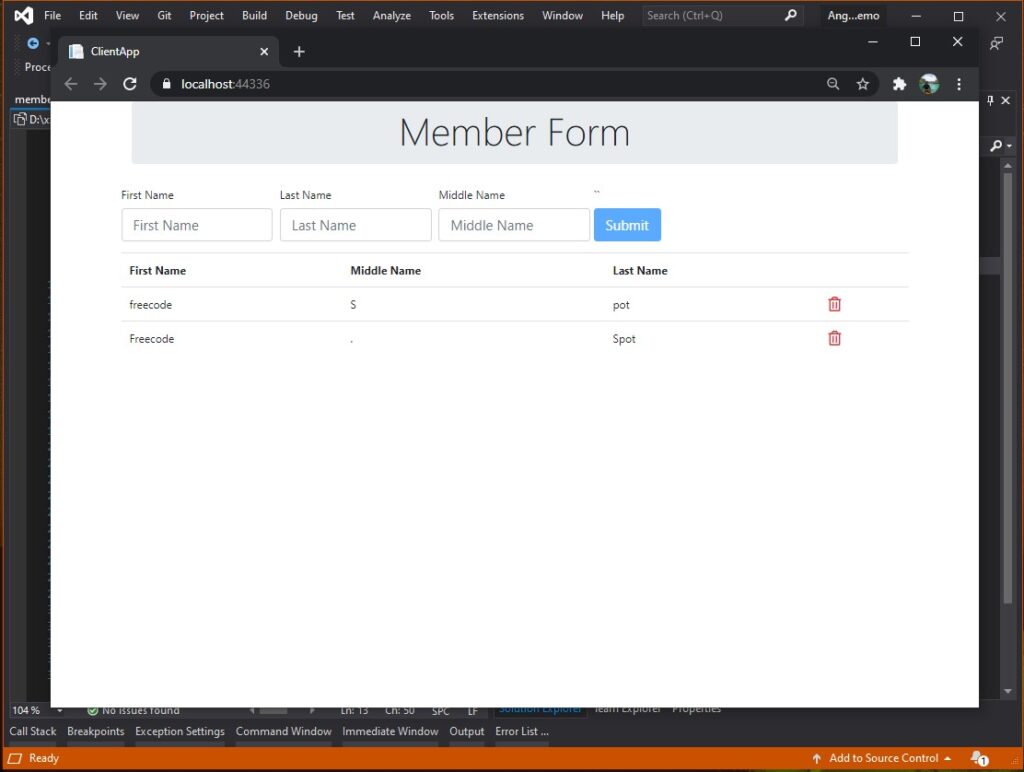1024x772 pixels.
Task: Click the 'pot' last name cell
Action: 621,304
